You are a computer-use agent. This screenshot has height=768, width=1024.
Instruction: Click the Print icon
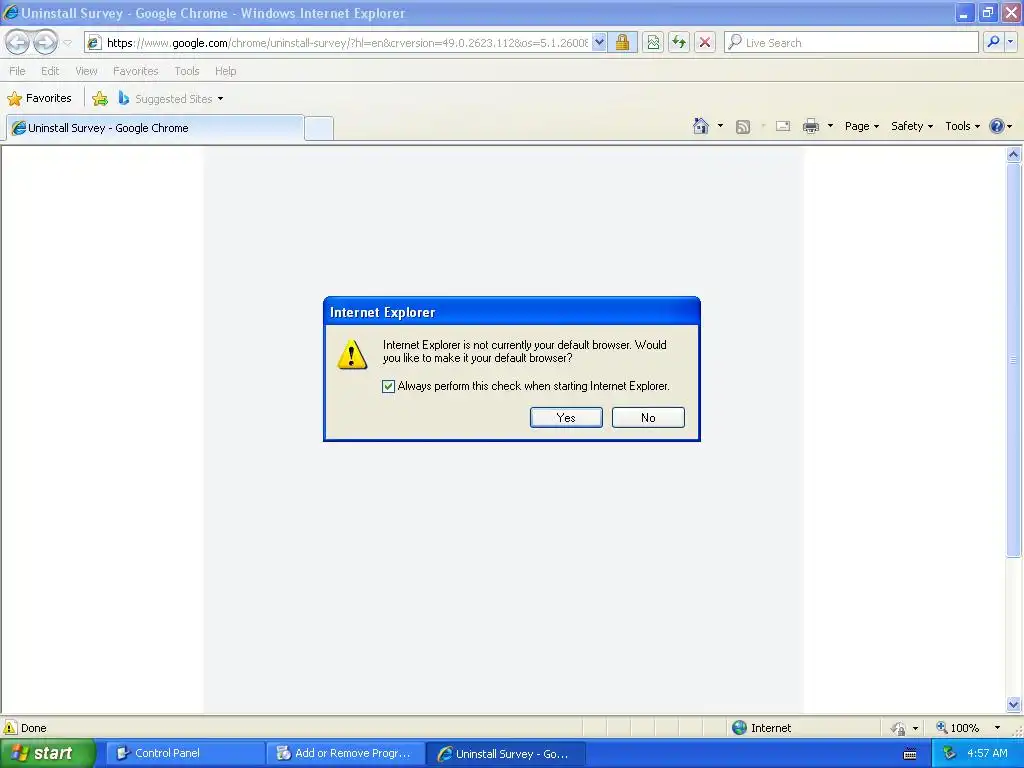(810, 126)
